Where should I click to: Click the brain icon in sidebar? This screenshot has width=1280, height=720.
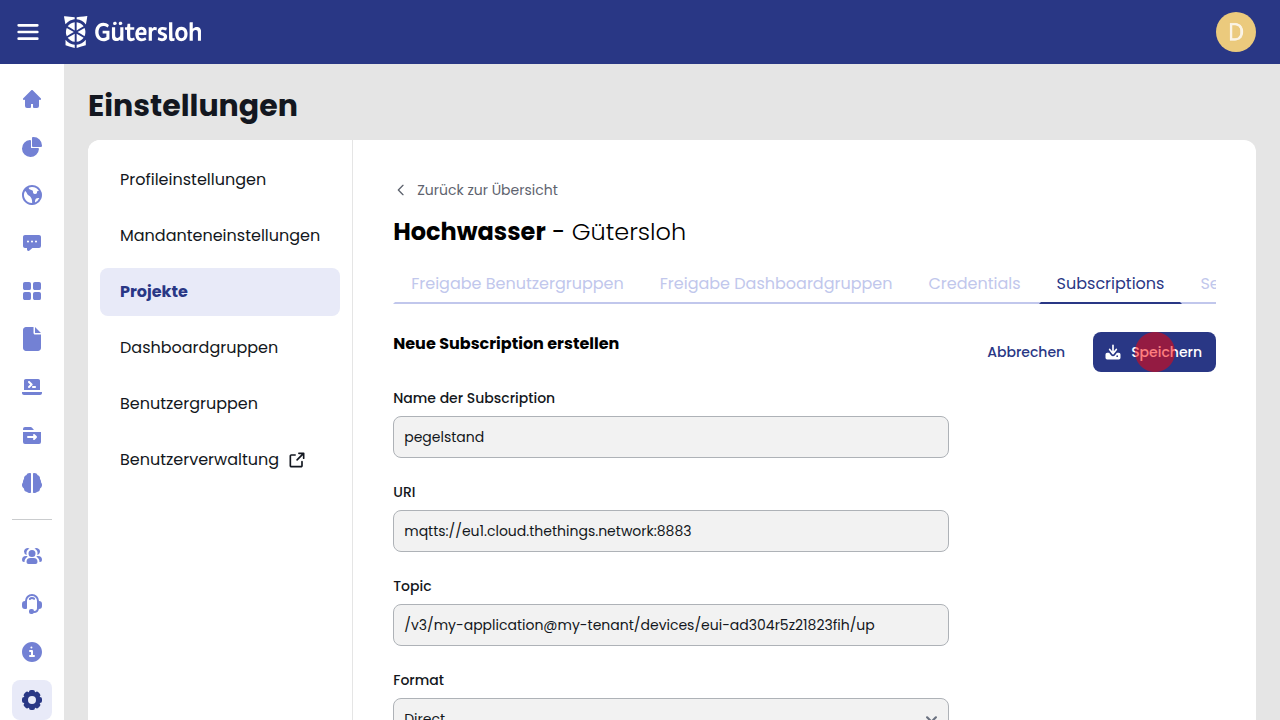click(32, 483)
